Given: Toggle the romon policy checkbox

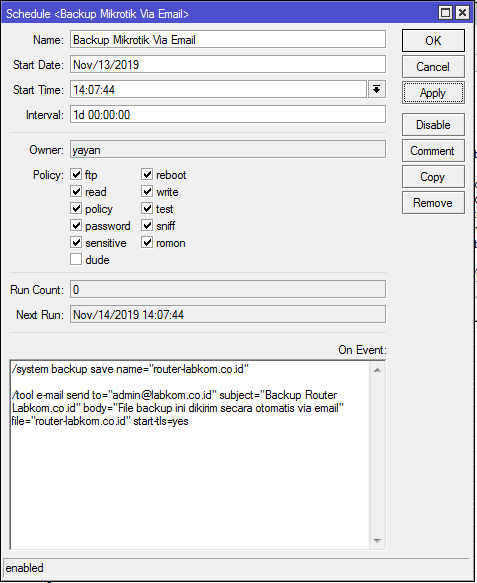Looking at the screenshot, I should 147,243.
